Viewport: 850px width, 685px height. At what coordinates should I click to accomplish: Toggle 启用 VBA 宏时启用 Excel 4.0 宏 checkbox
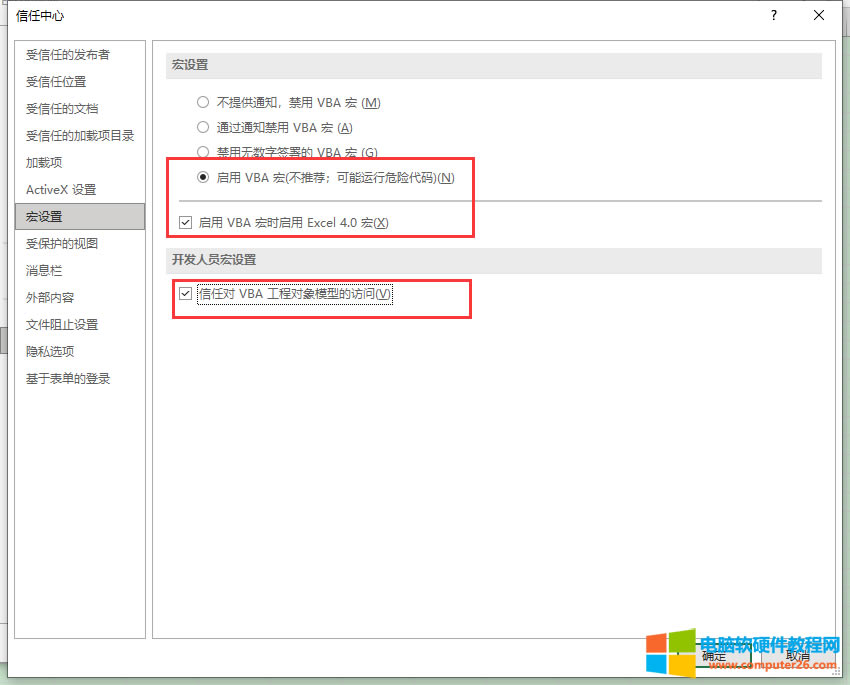(185, 222)
